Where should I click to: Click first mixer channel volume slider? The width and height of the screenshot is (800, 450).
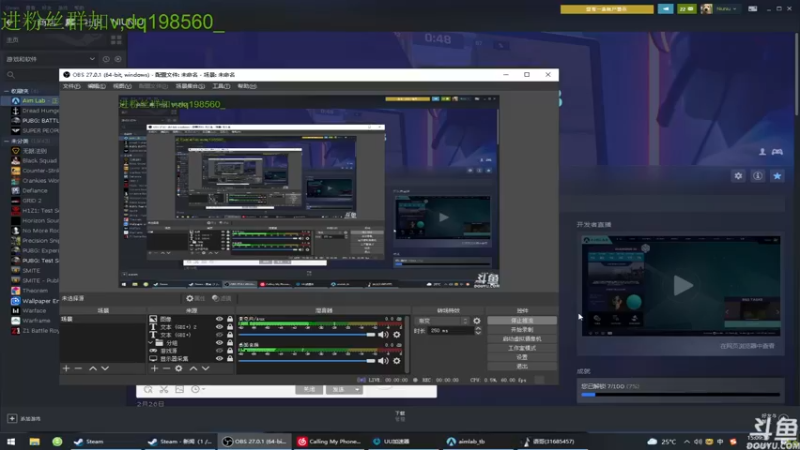coord(307,335)
